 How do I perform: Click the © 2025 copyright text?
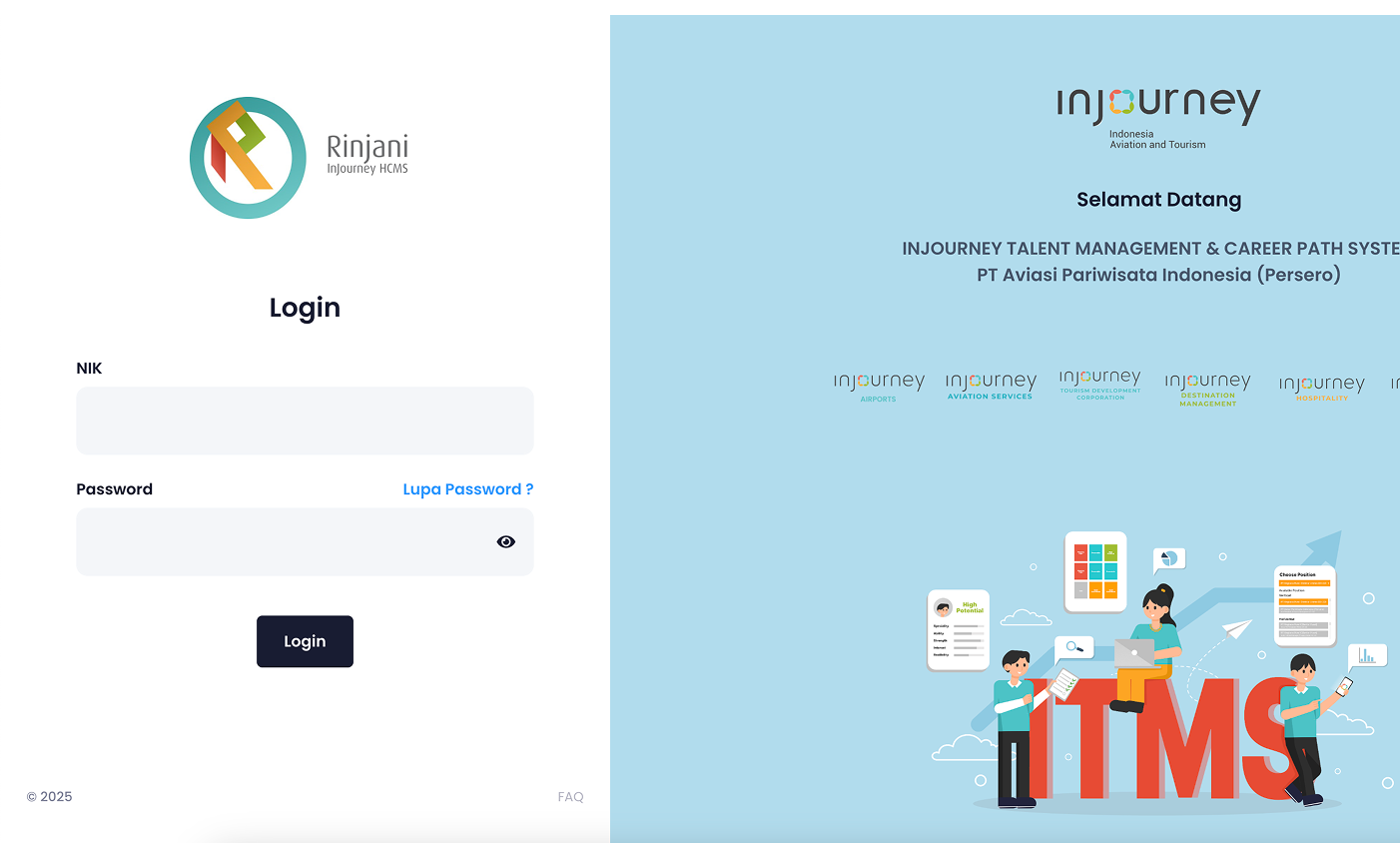[49, 797]
